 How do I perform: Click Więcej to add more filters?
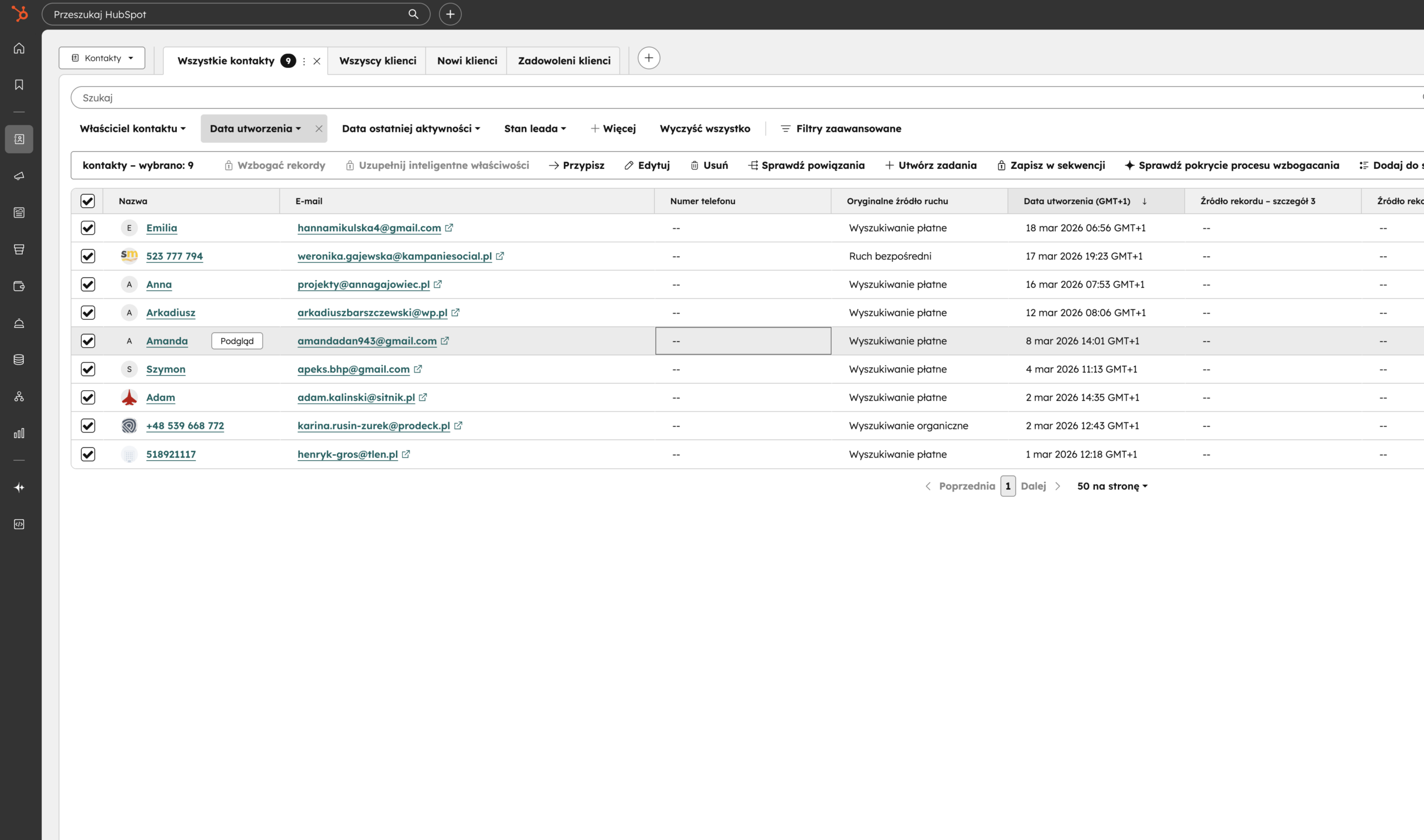click(613, 128)
